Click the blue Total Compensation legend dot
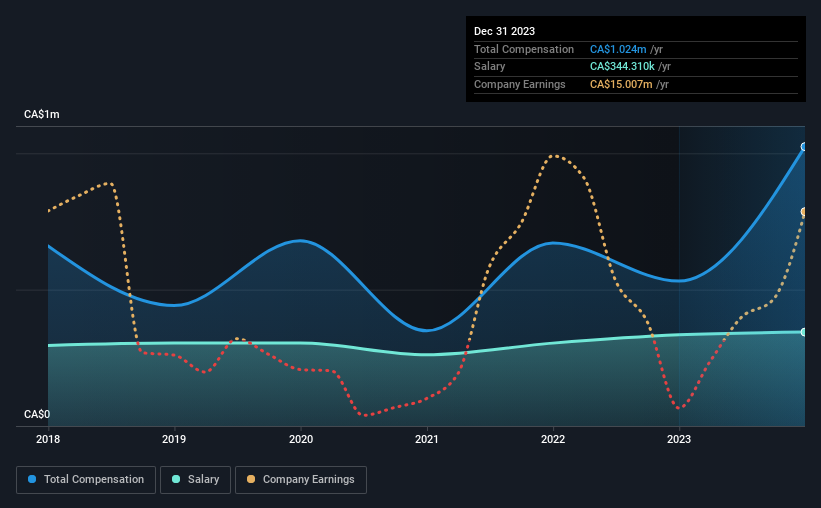Viewport: 821px width, 508px height. [x=32, y=479]
